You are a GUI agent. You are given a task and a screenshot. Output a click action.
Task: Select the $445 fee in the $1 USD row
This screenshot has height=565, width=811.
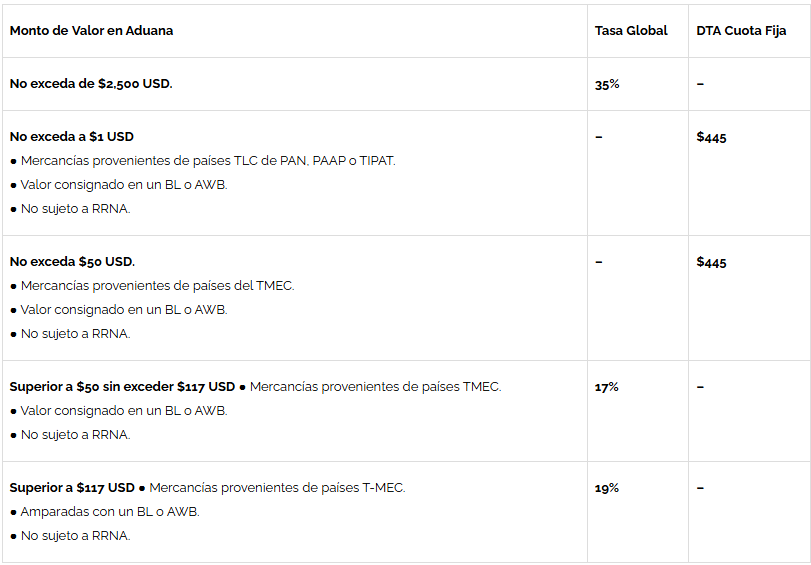pyautogui.click(x=711, y=137)
